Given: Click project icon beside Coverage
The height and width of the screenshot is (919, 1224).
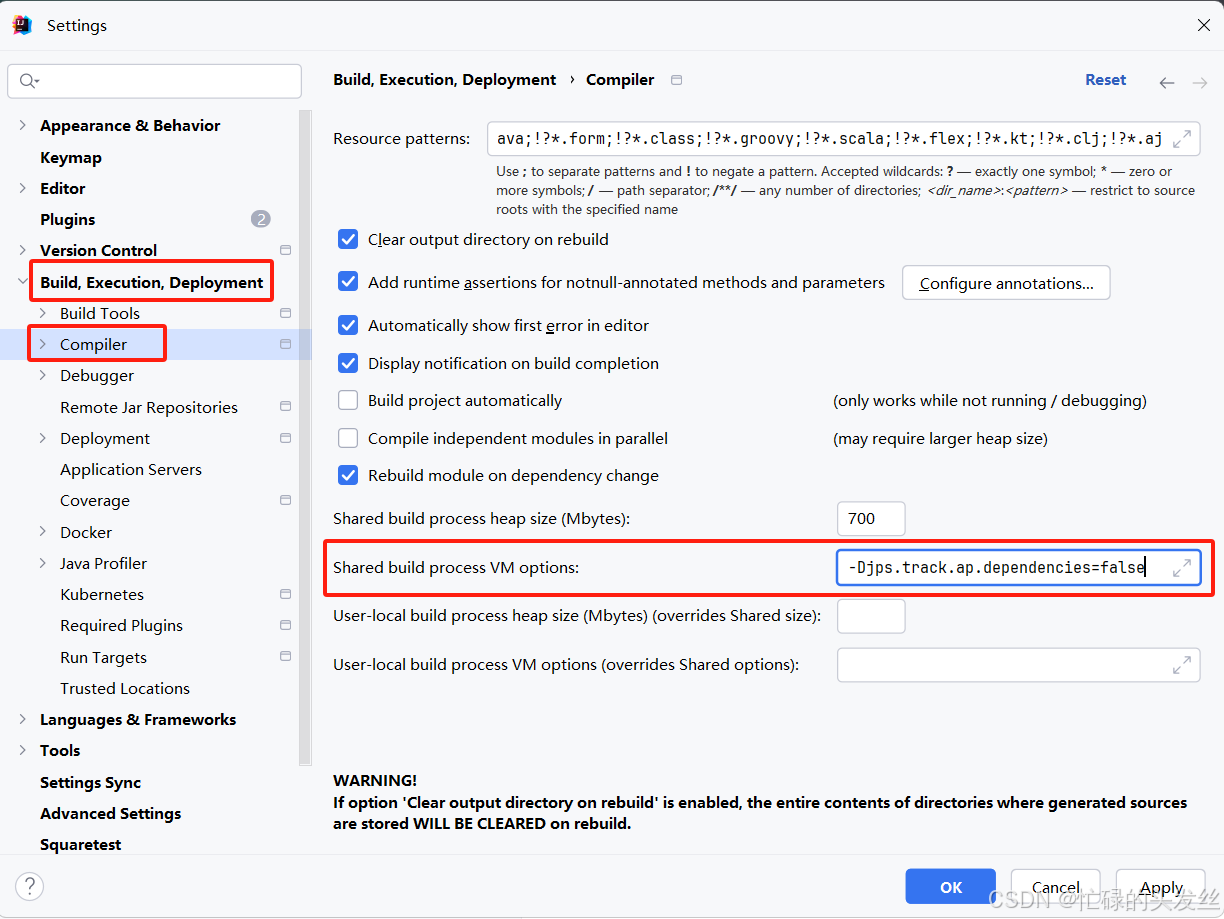Looking at the screenshot, I should 286,500.
